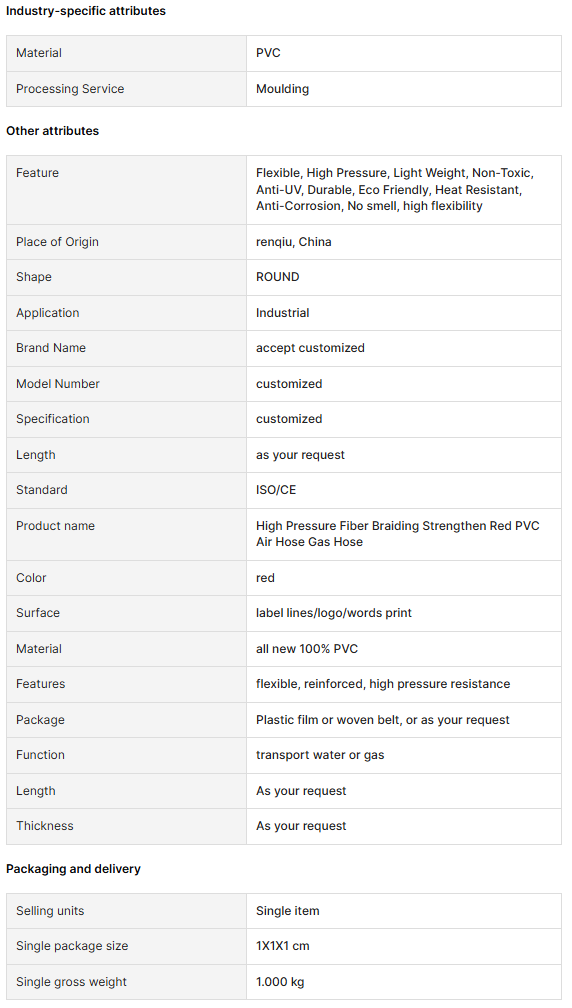Select the Industrial application value
The image size is (572, 1008).
283,313
